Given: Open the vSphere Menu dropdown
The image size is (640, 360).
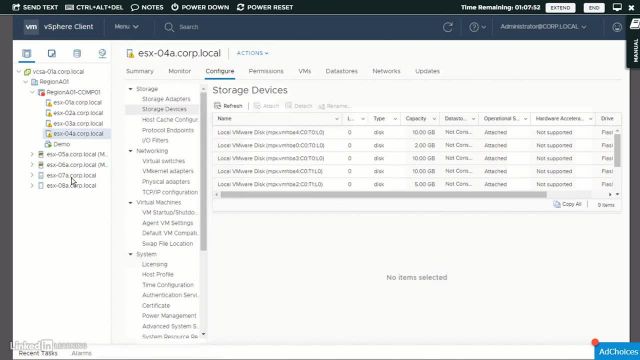Looking at the screenshot, I should [127, 27].
